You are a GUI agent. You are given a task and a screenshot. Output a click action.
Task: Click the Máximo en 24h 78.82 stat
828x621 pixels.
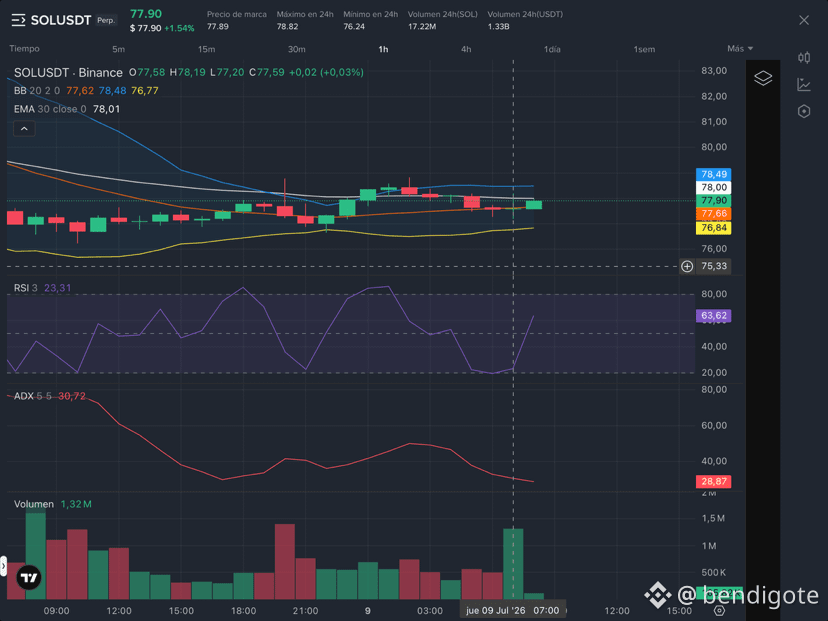click(x=305, y=20)
